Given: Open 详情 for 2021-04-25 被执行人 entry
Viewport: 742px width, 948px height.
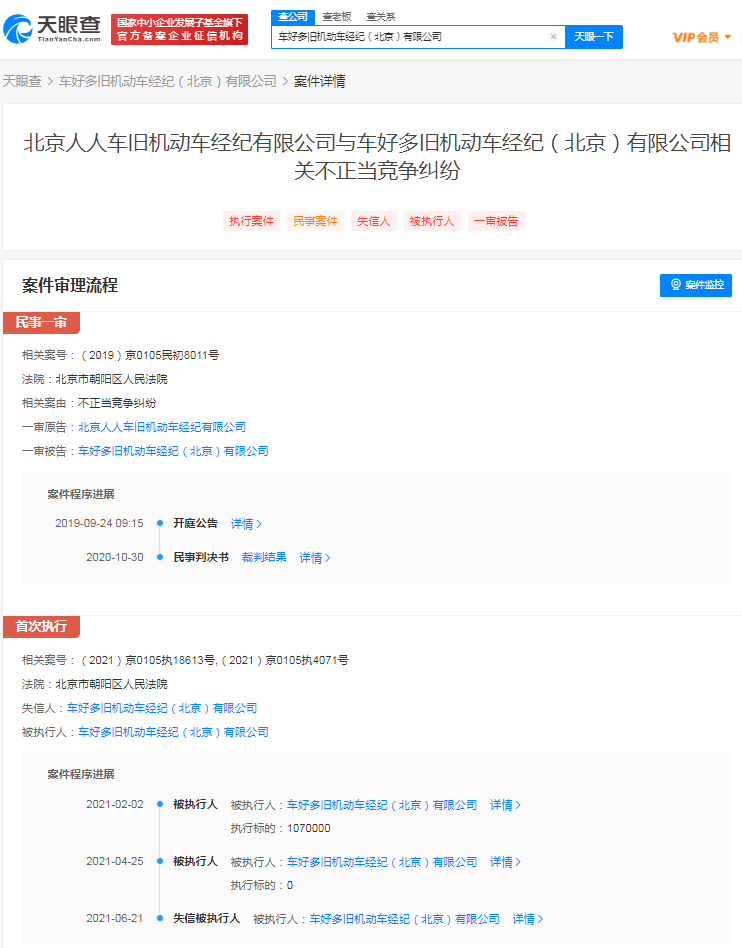Looking at the screenshot, I should [506, 862].
